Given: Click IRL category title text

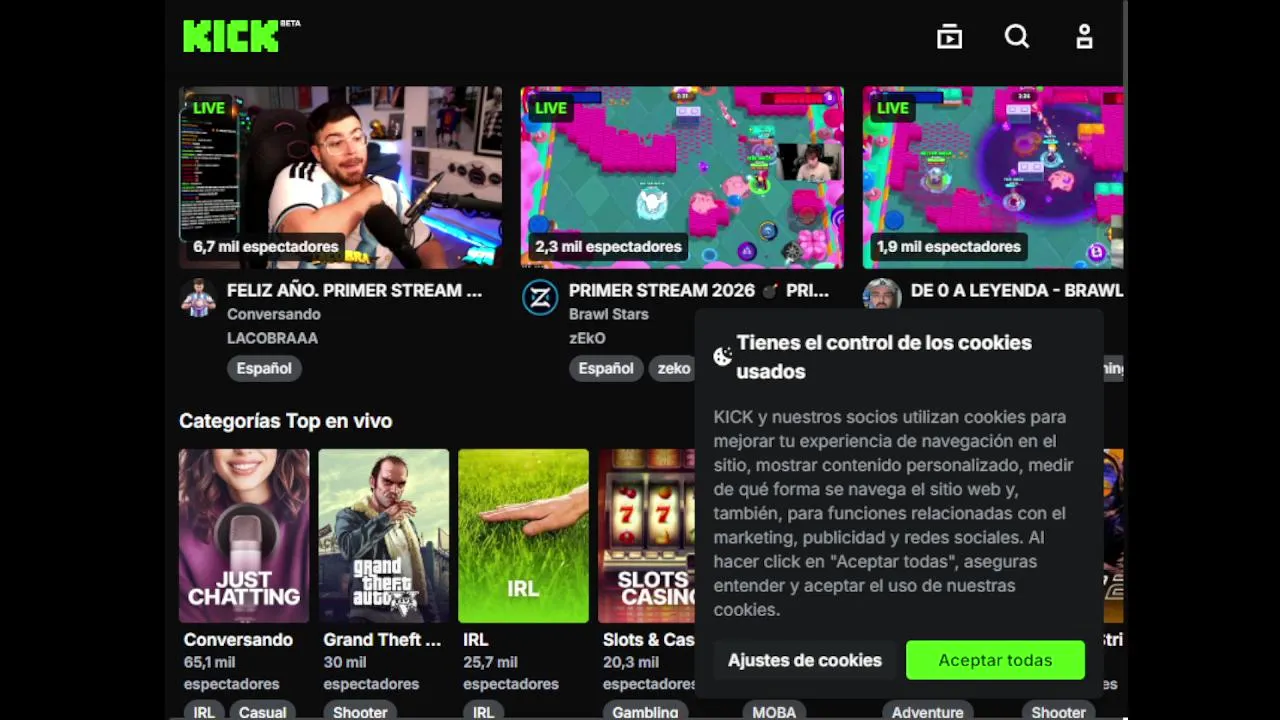Looking at the screenshot, I should 475,640.
